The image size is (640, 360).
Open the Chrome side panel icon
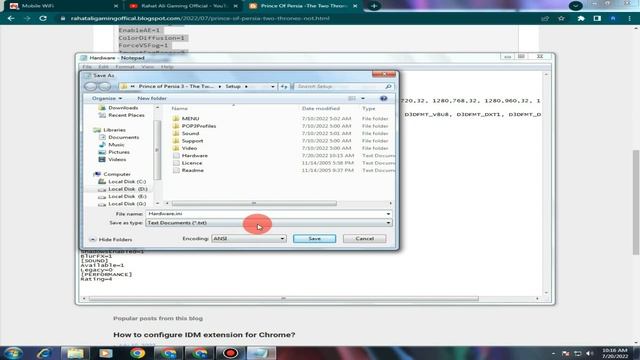(597, 18)
